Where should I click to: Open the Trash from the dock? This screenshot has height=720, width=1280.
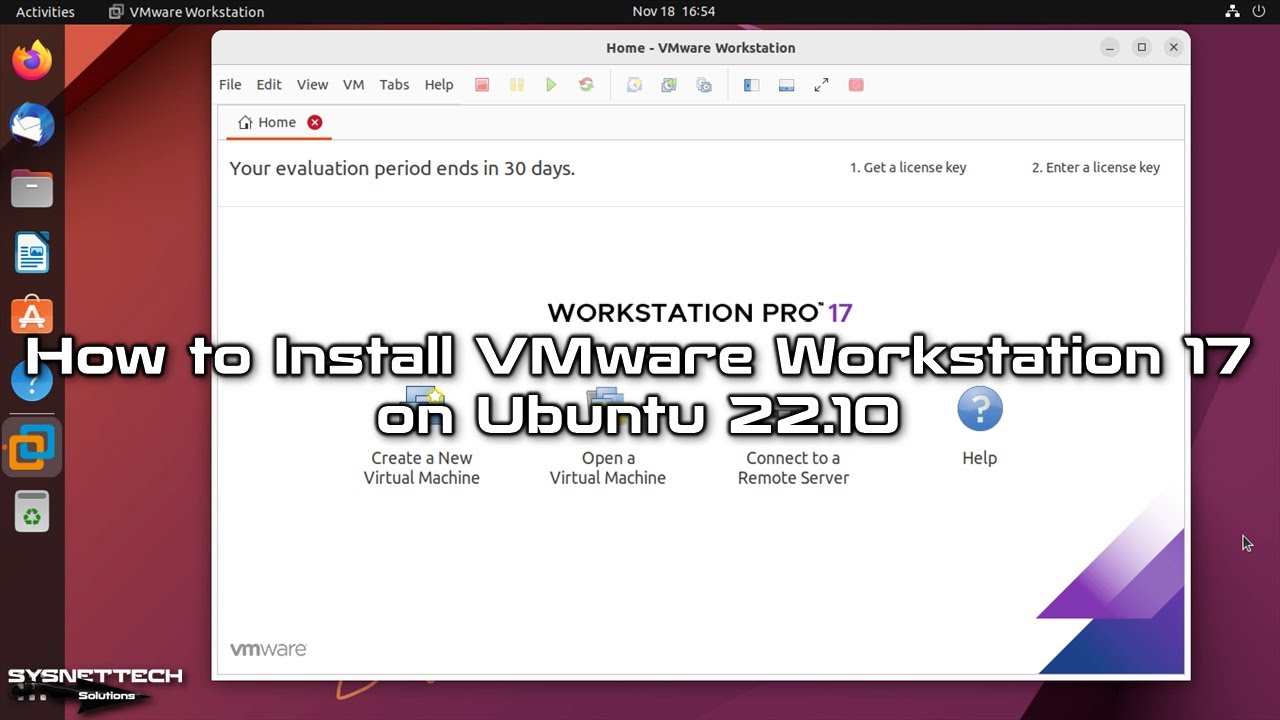tap(32, 511)
